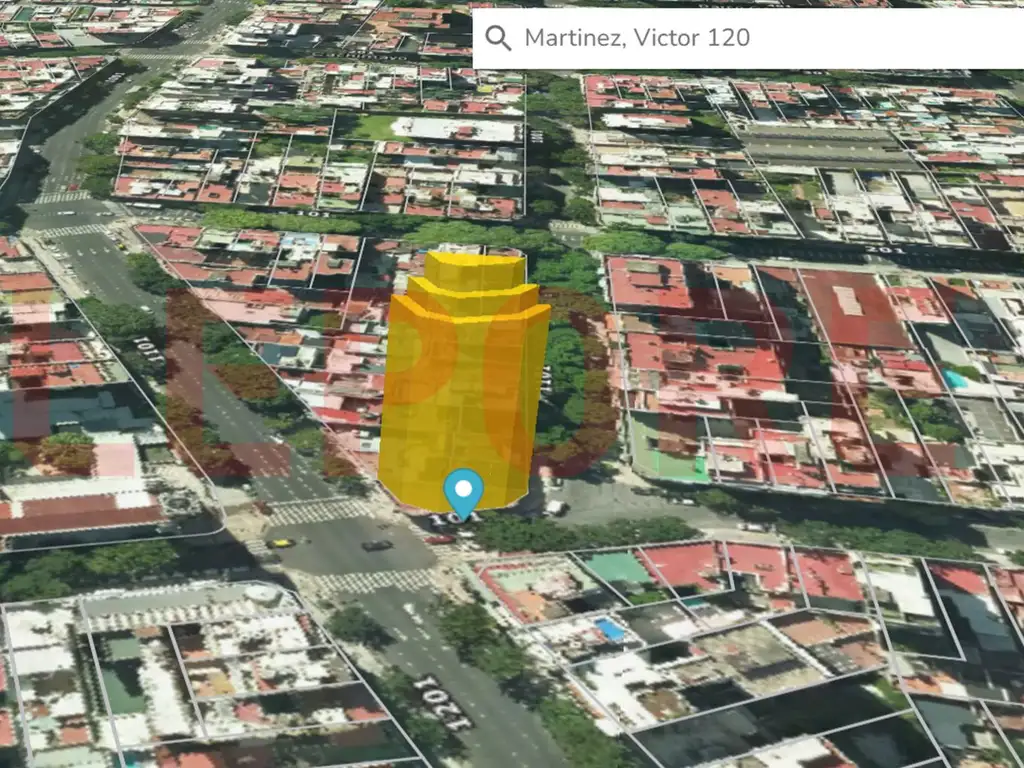Screen dimensions: 1024x768
Task: Click the dark car in the intersection
Action: [377, 545]
